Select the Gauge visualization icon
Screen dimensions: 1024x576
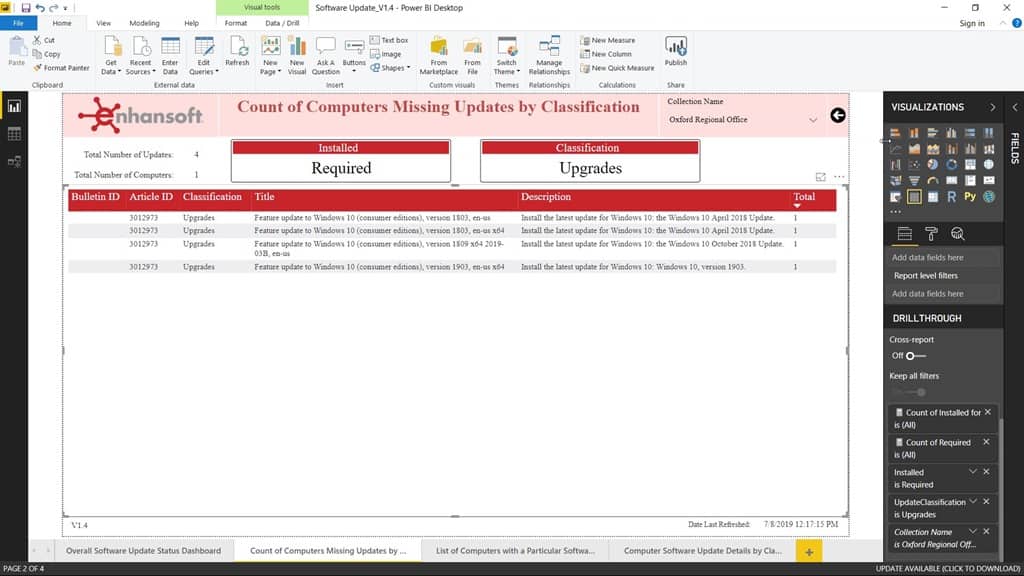[932, 181]
